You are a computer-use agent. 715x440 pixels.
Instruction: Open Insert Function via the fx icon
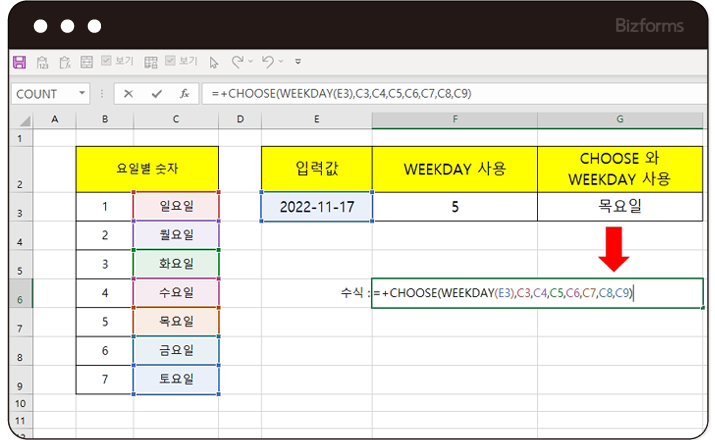point(184,94)
